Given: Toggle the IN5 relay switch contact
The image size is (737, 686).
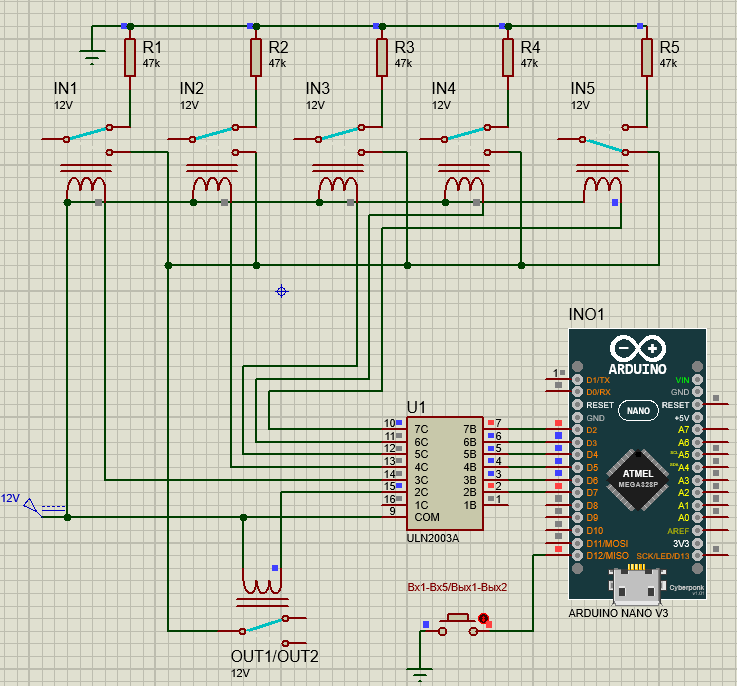Looking at the screenshot, I should tap(604, 145).
